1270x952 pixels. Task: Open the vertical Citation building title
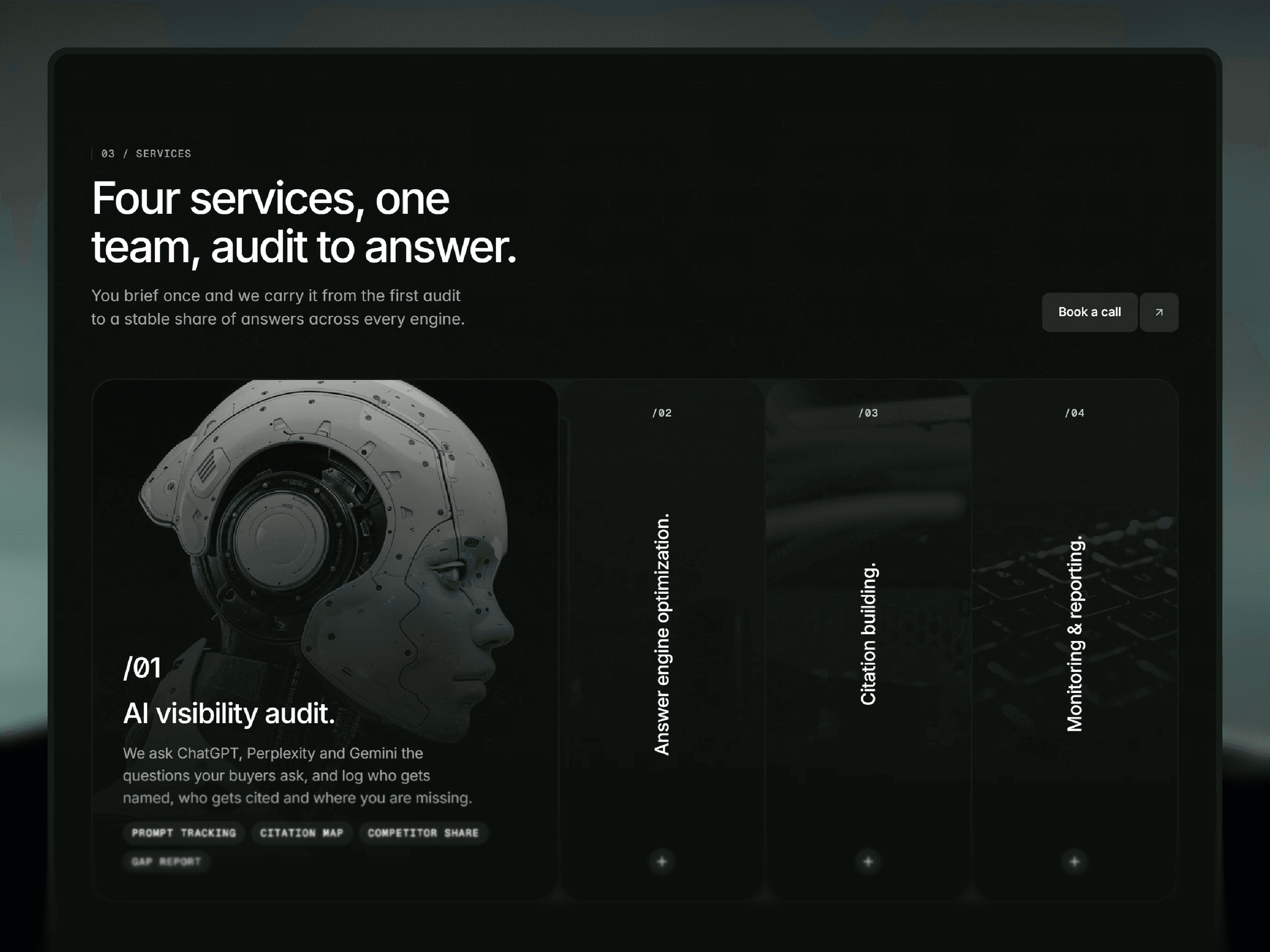868,634
